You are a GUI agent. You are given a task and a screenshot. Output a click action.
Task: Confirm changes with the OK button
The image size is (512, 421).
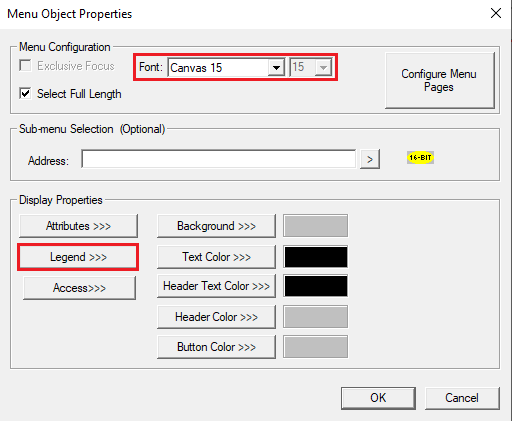pos(378,398)
